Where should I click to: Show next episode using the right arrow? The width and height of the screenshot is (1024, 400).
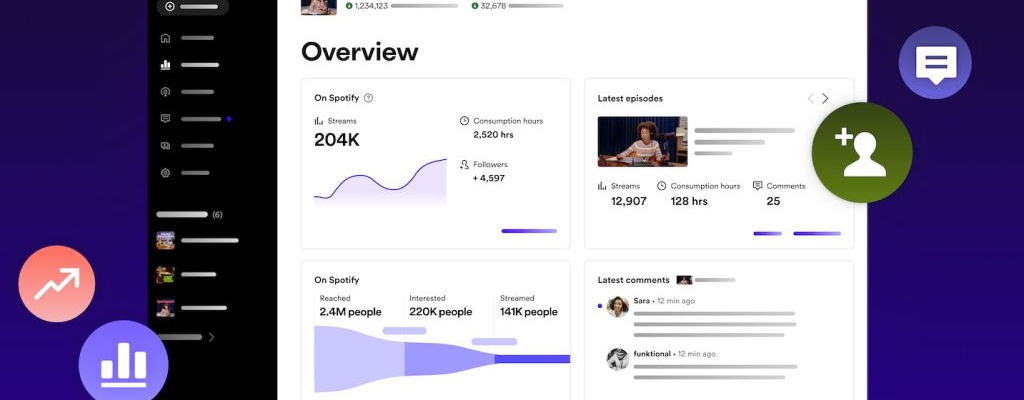[825, 98]
